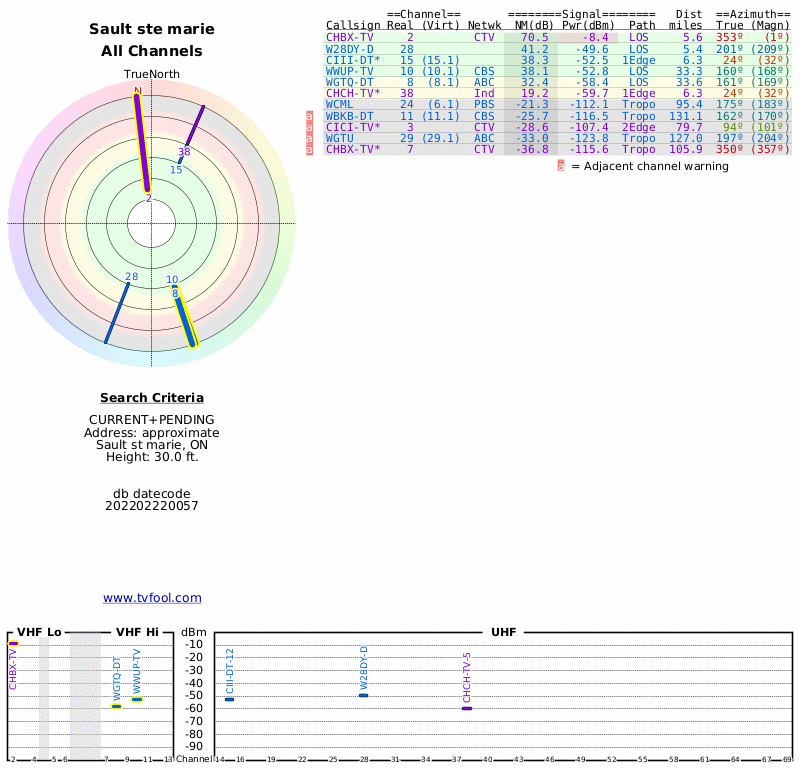The height and width of the screenshot is (768, 800).
Task: Click the W28DY-D signal marker in UHF chart
Action: [364, 695]
